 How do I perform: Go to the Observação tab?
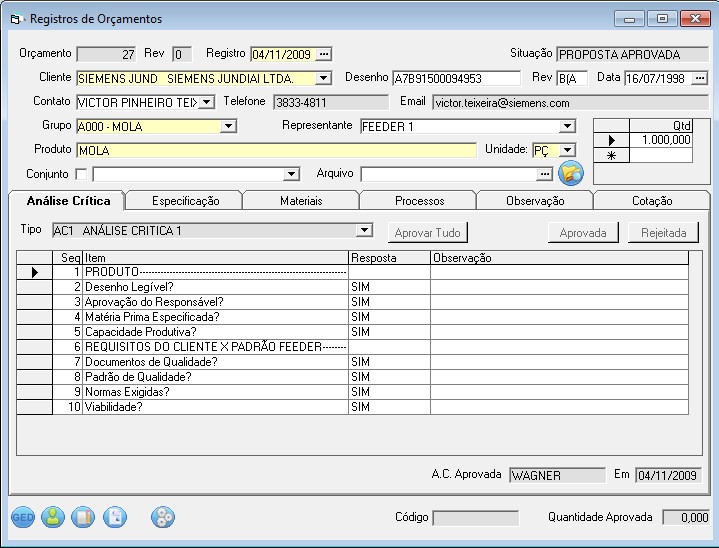pyautogui.click(x=535, y=201)
